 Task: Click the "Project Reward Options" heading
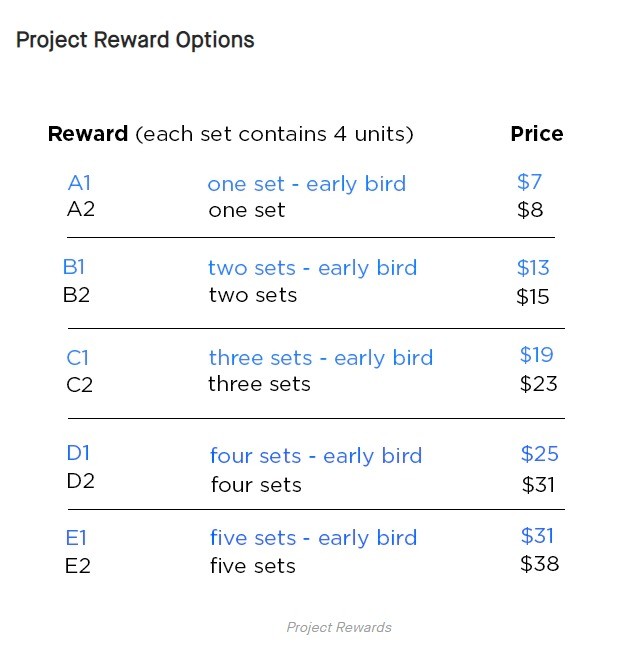(135, 41)
